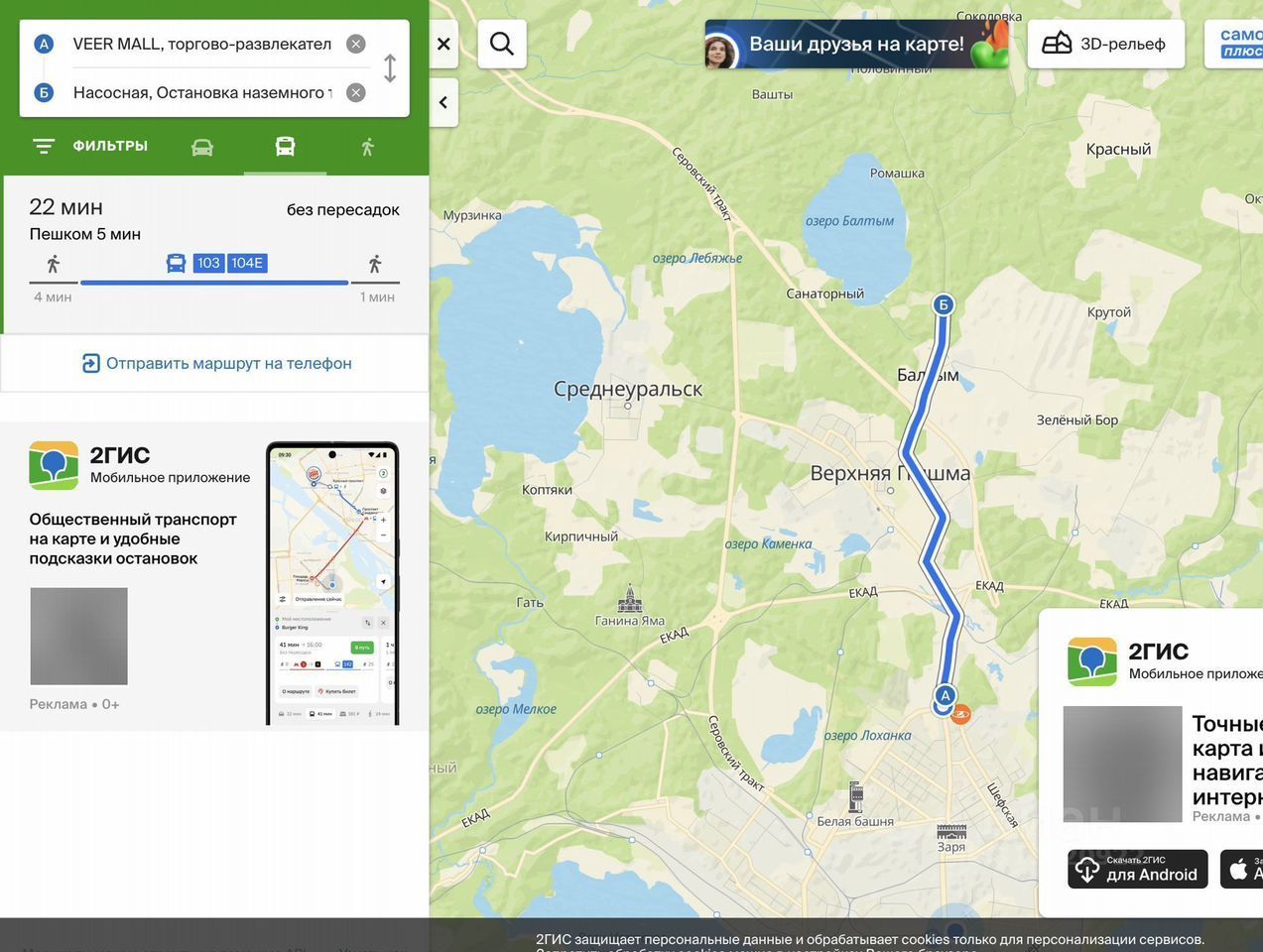Click the orange food marker near point A
This screenshot has height=952, width=1263.
(x=960, y=713)
